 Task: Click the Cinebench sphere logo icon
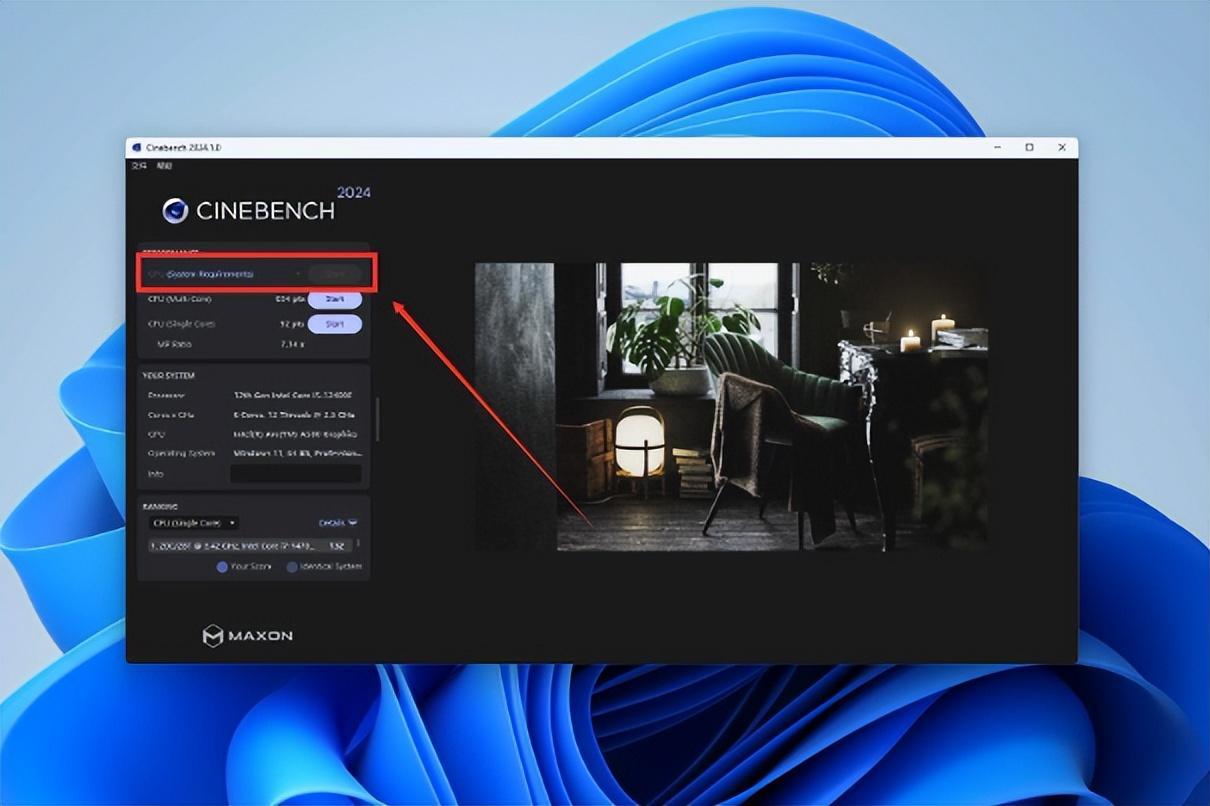point(175,210)
